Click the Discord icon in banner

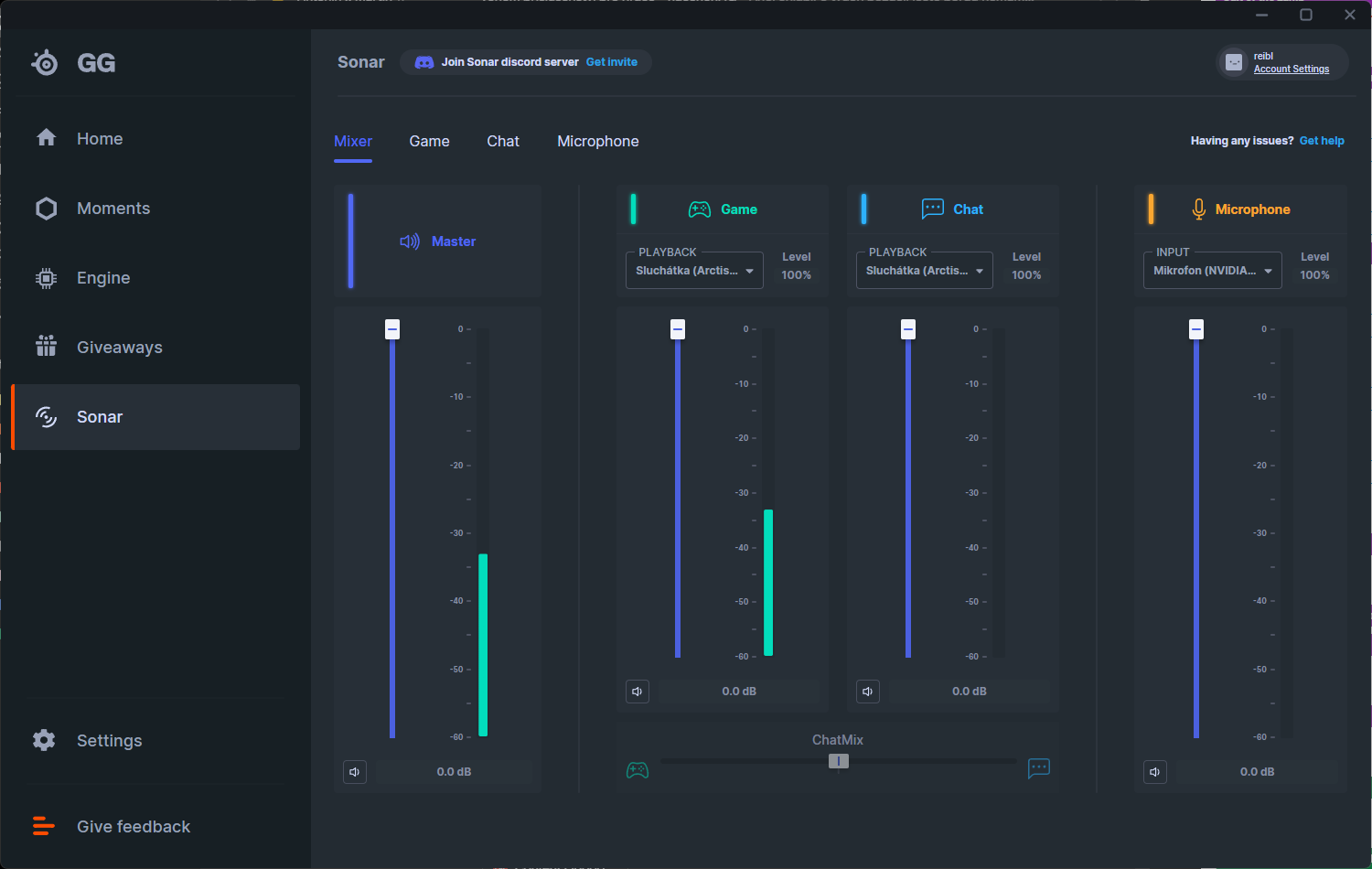(x=424, y=62)
